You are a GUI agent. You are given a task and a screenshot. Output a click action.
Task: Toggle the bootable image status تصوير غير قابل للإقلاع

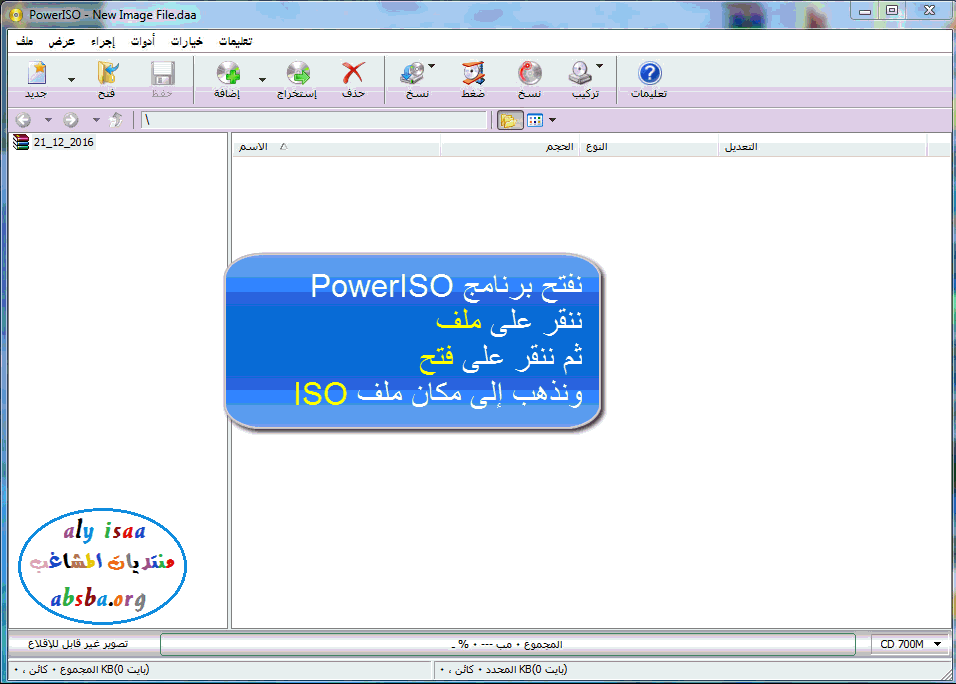click(84, 645)
